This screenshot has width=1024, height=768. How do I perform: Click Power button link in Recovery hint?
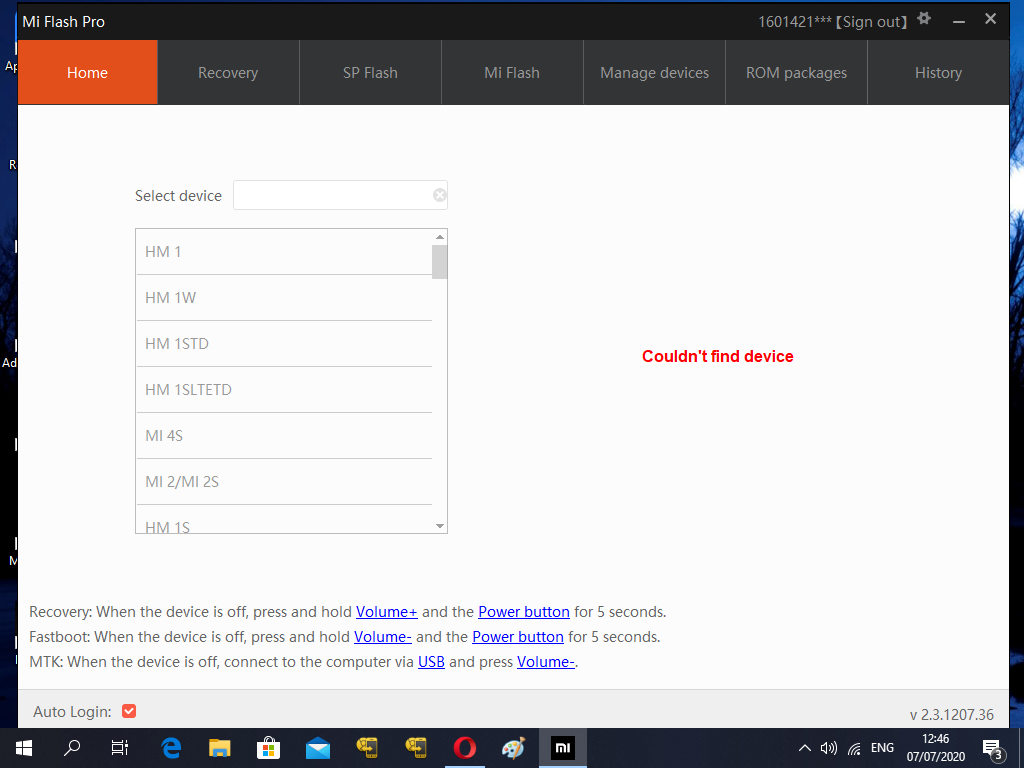(x=524, y=612)
